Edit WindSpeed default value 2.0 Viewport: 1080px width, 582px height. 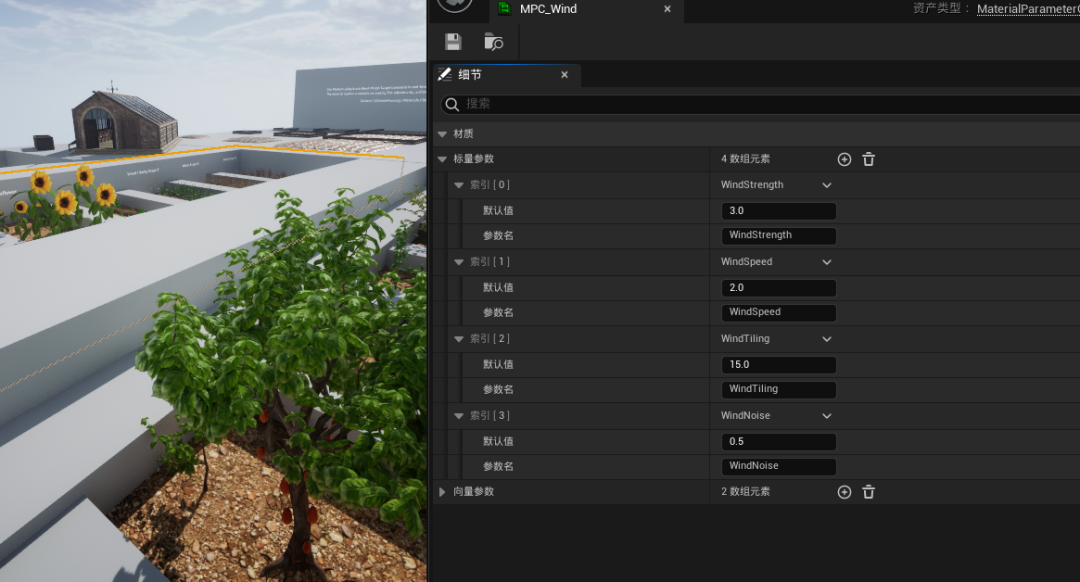point(778,288)
